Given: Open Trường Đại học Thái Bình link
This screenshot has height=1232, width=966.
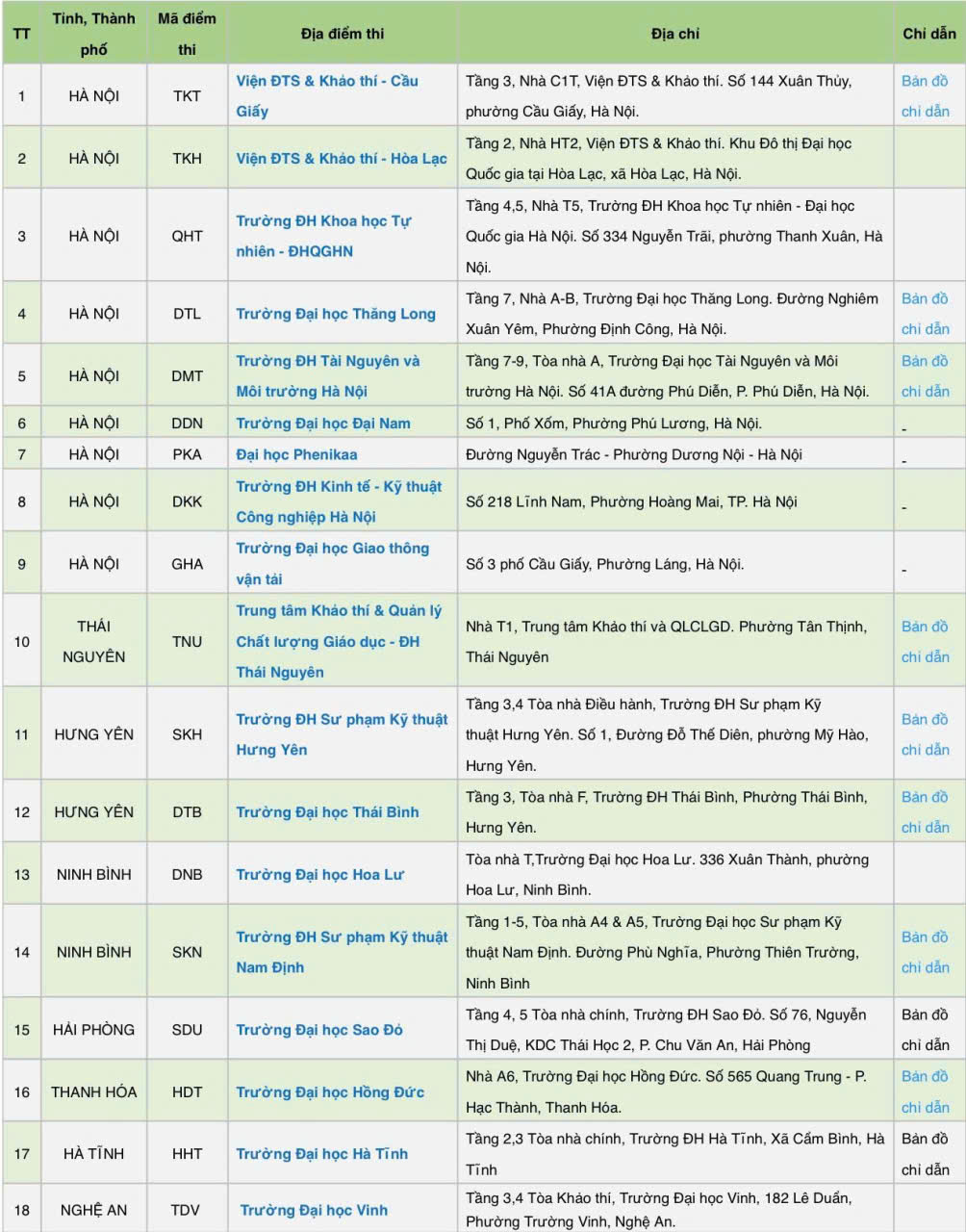Looking at the screenshot, I should click(x=327, y=812).
